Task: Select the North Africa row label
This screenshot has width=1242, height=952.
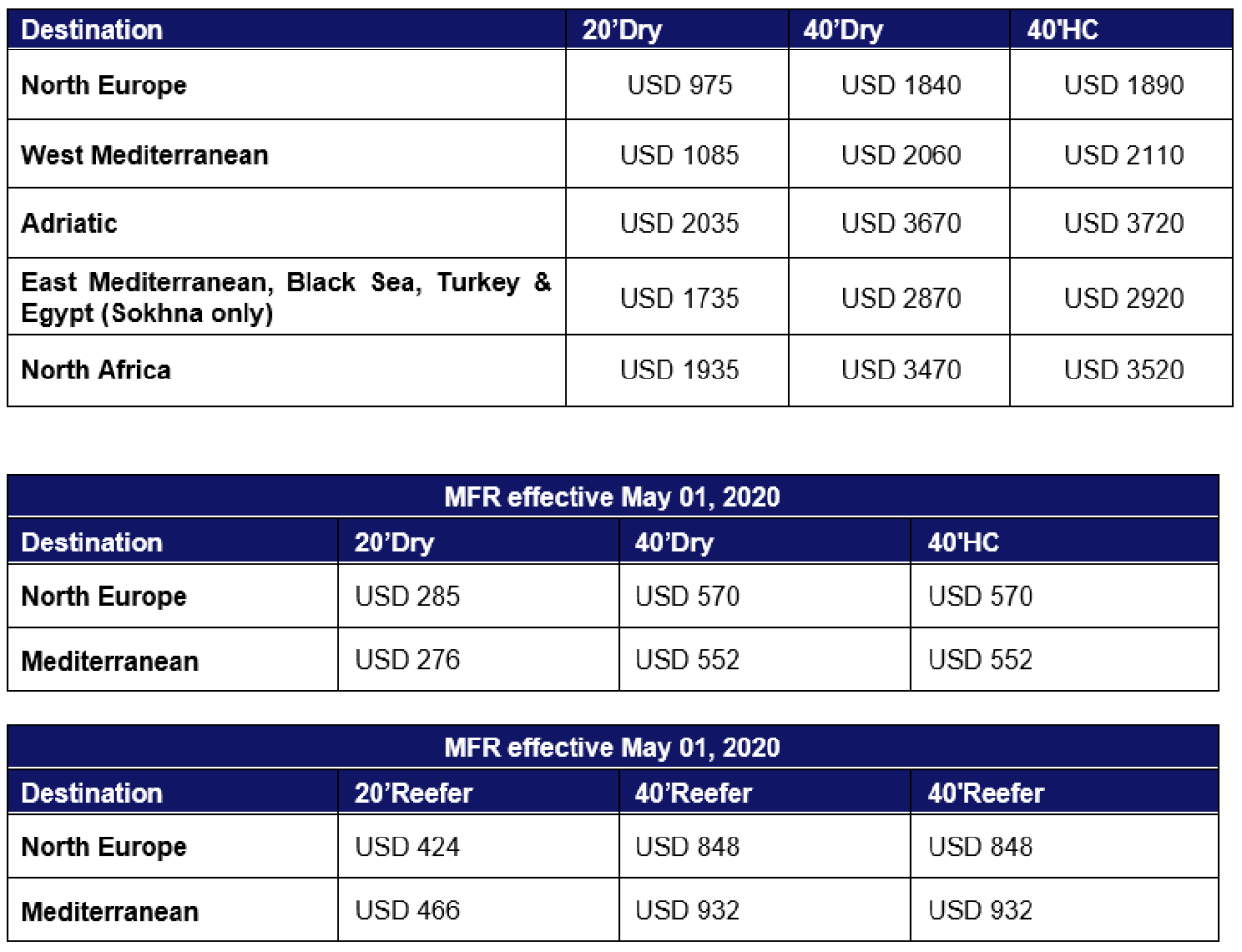Action: 96,370
